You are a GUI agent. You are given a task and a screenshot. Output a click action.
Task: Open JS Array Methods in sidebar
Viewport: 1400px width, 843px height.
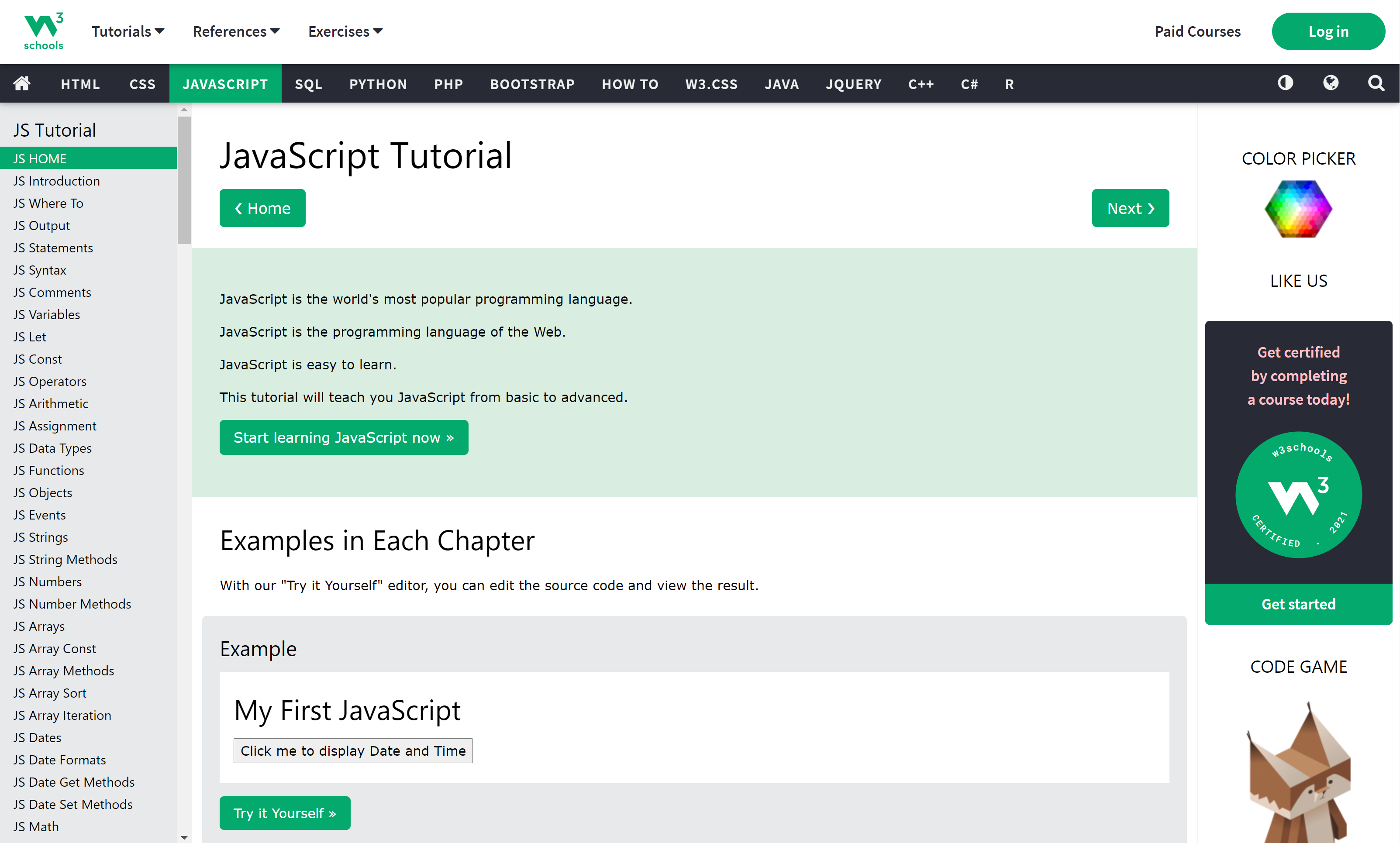coord(64,671)
